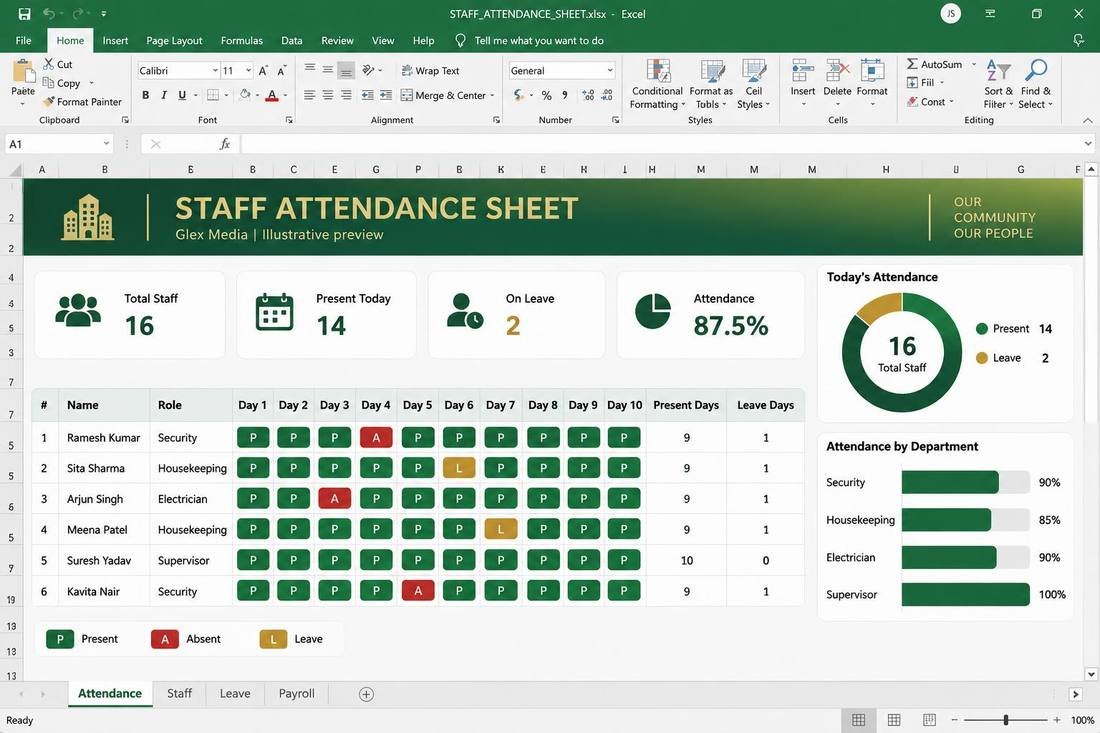This screenshot has width=1100, height=733.
Task: Click the Format cells icon
Action: 872,71
